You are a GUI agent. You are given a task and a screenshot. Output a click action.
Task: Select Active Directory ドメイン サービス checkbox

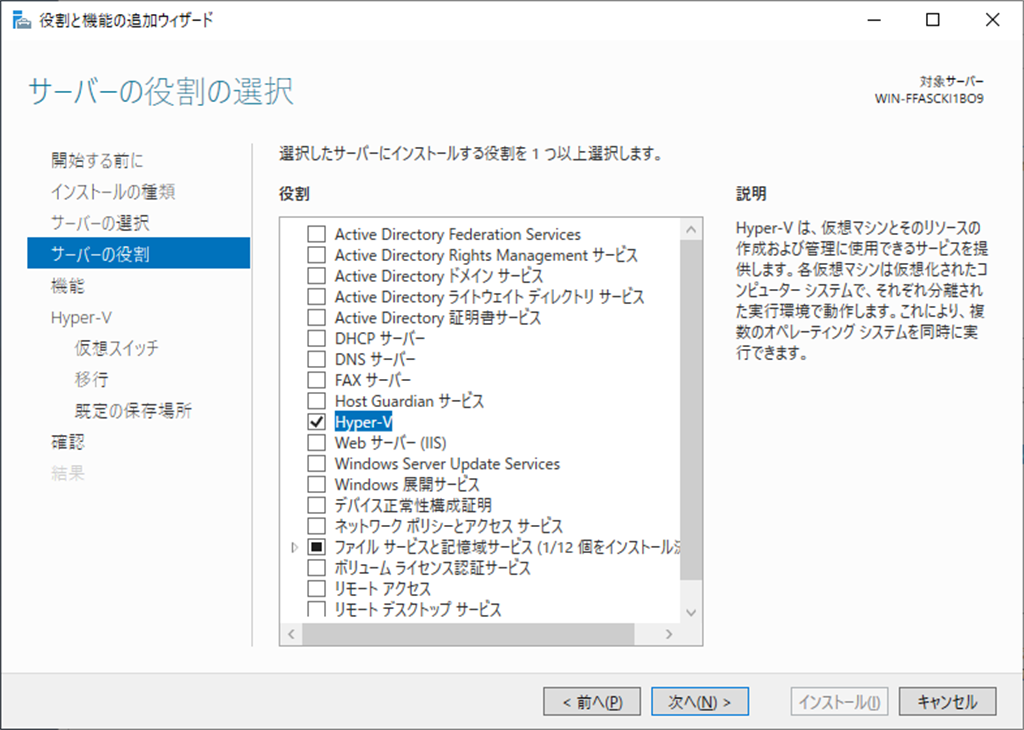click(x=317, y=276)
